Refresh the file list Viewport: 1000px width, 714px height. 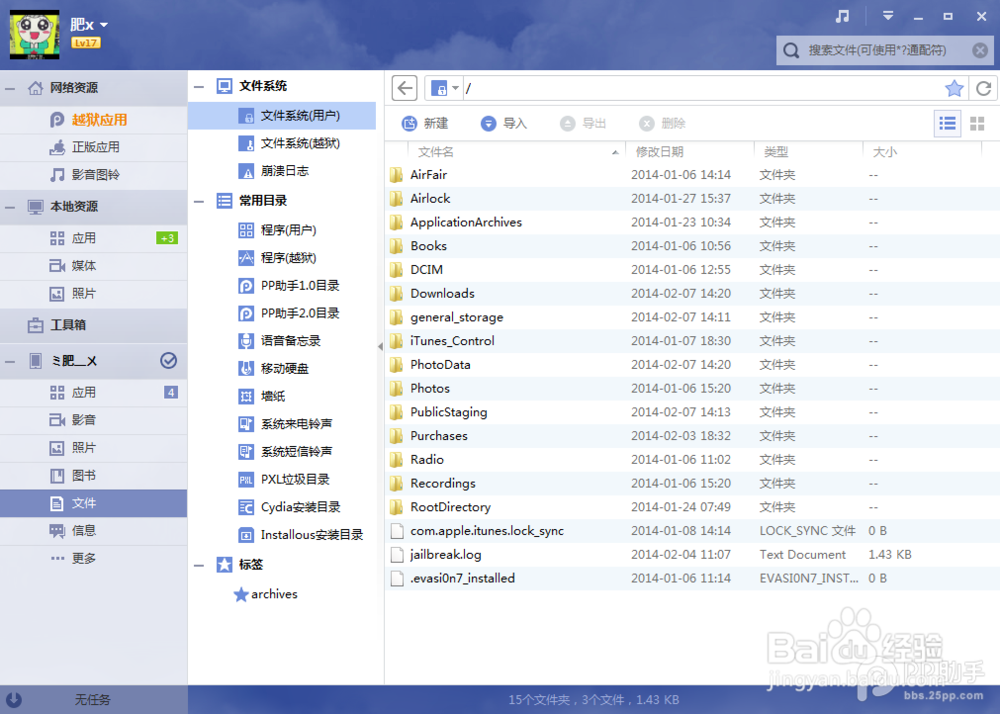[983, 88]
